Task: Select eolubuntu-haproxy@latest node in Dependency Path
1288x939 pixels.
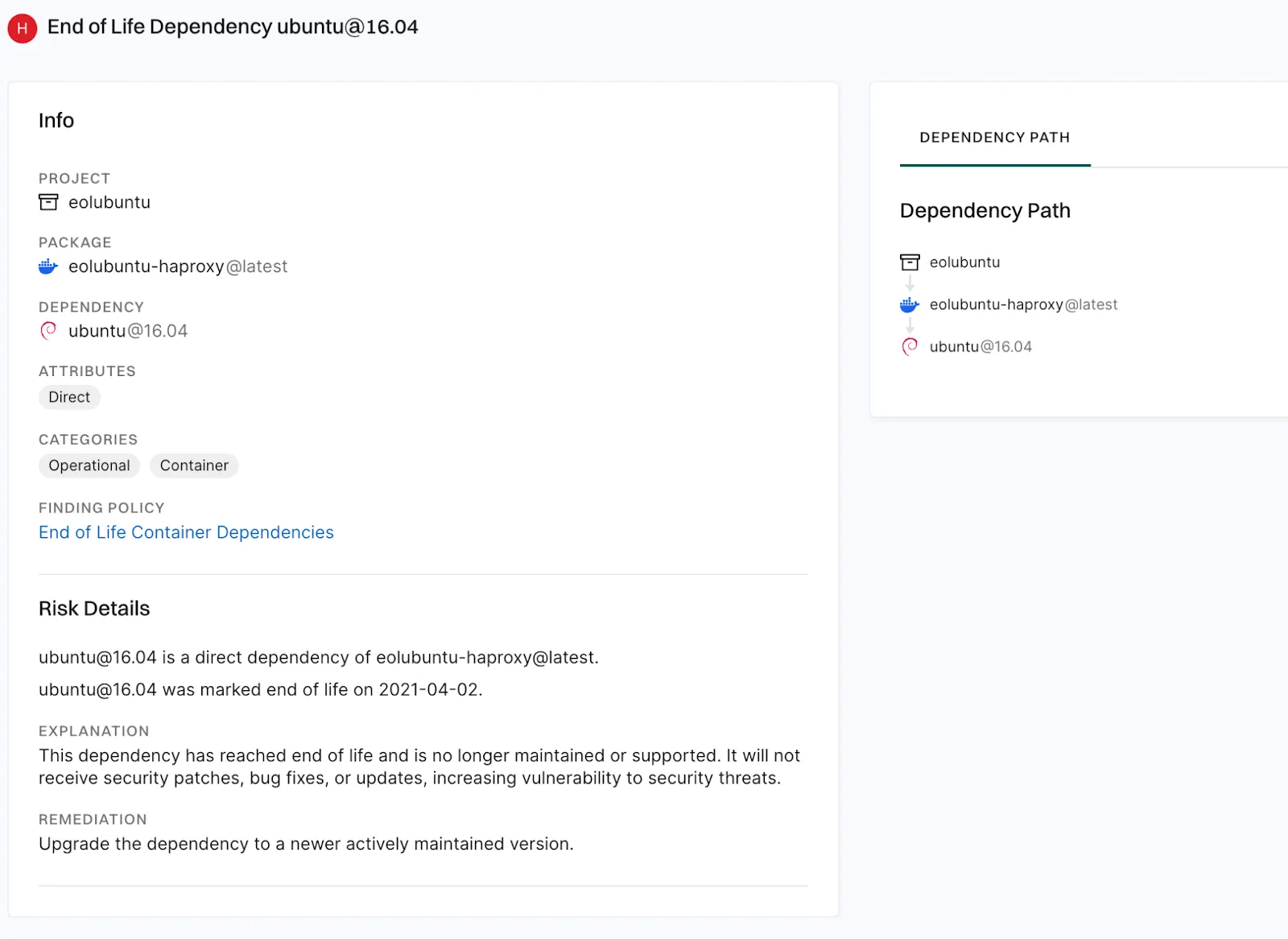Action: 1023,304
